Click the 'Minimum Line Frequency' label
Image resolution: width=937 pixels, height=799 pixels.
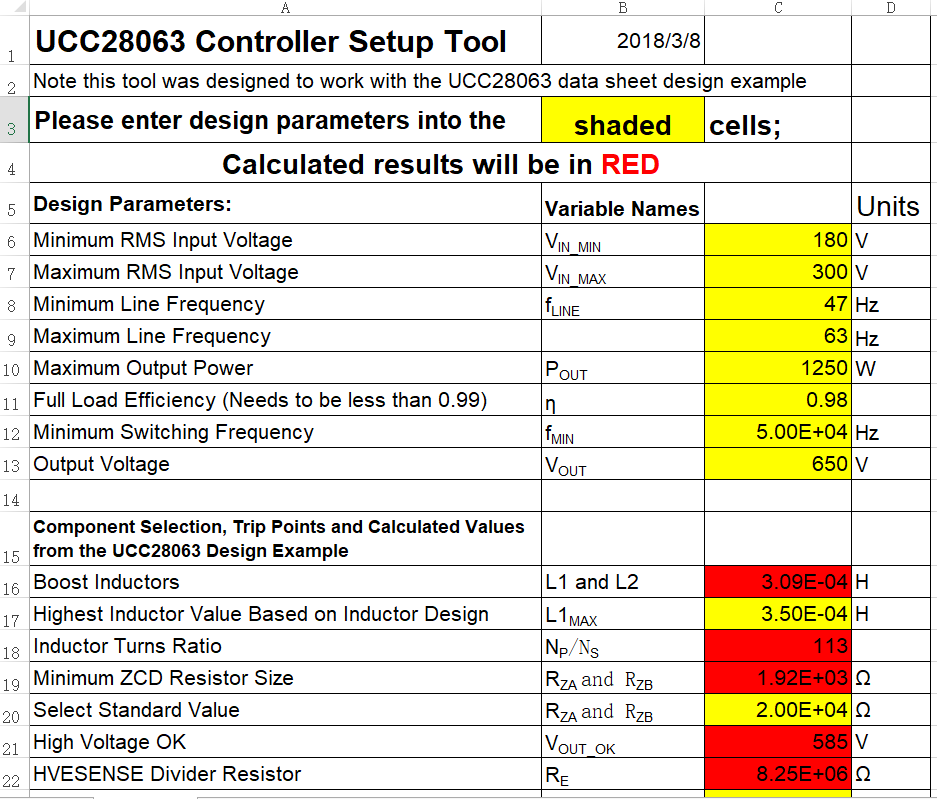coord(149,304)
